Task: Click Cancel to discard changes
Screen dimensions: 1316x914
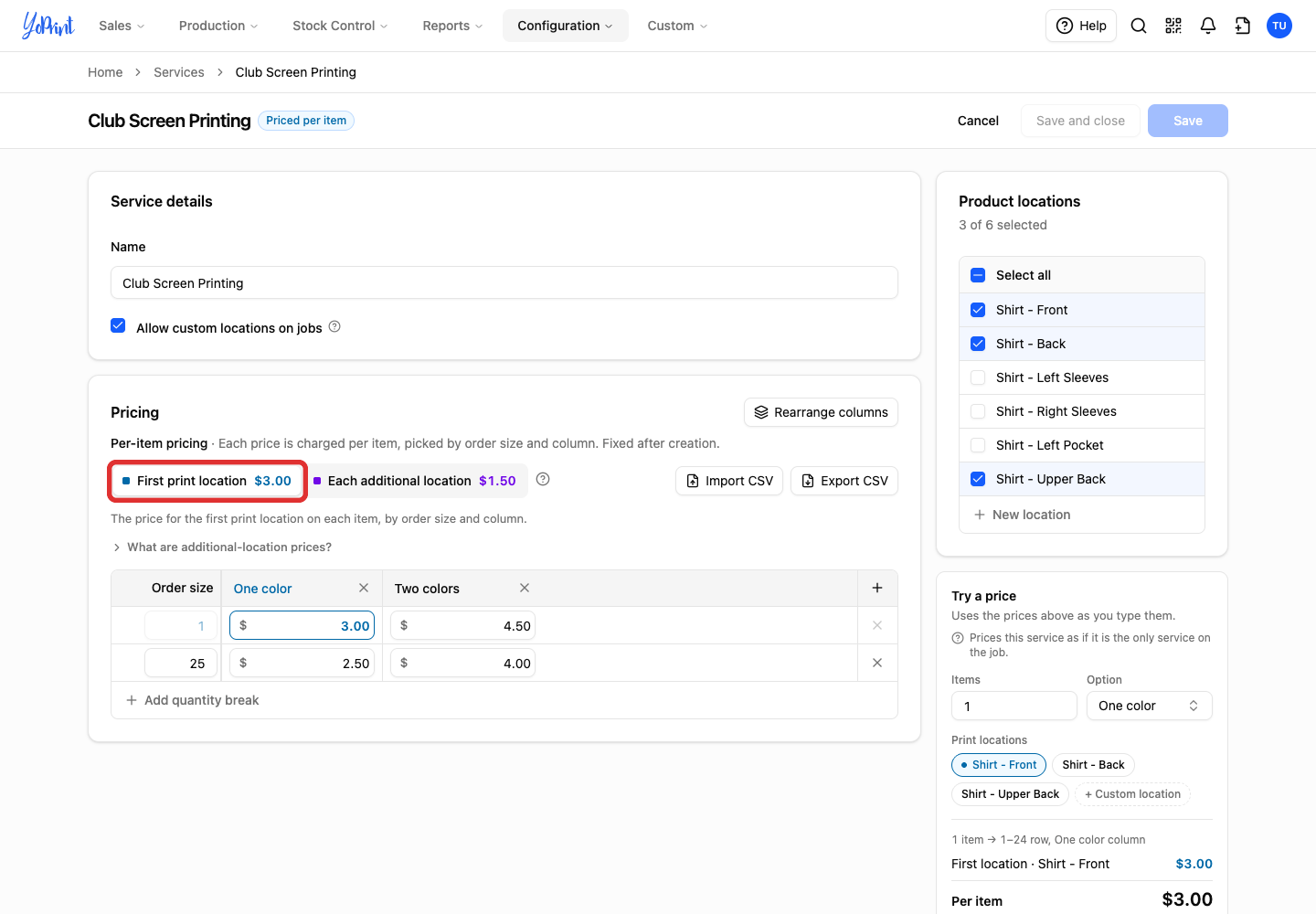Action: [x=978, y=121]
